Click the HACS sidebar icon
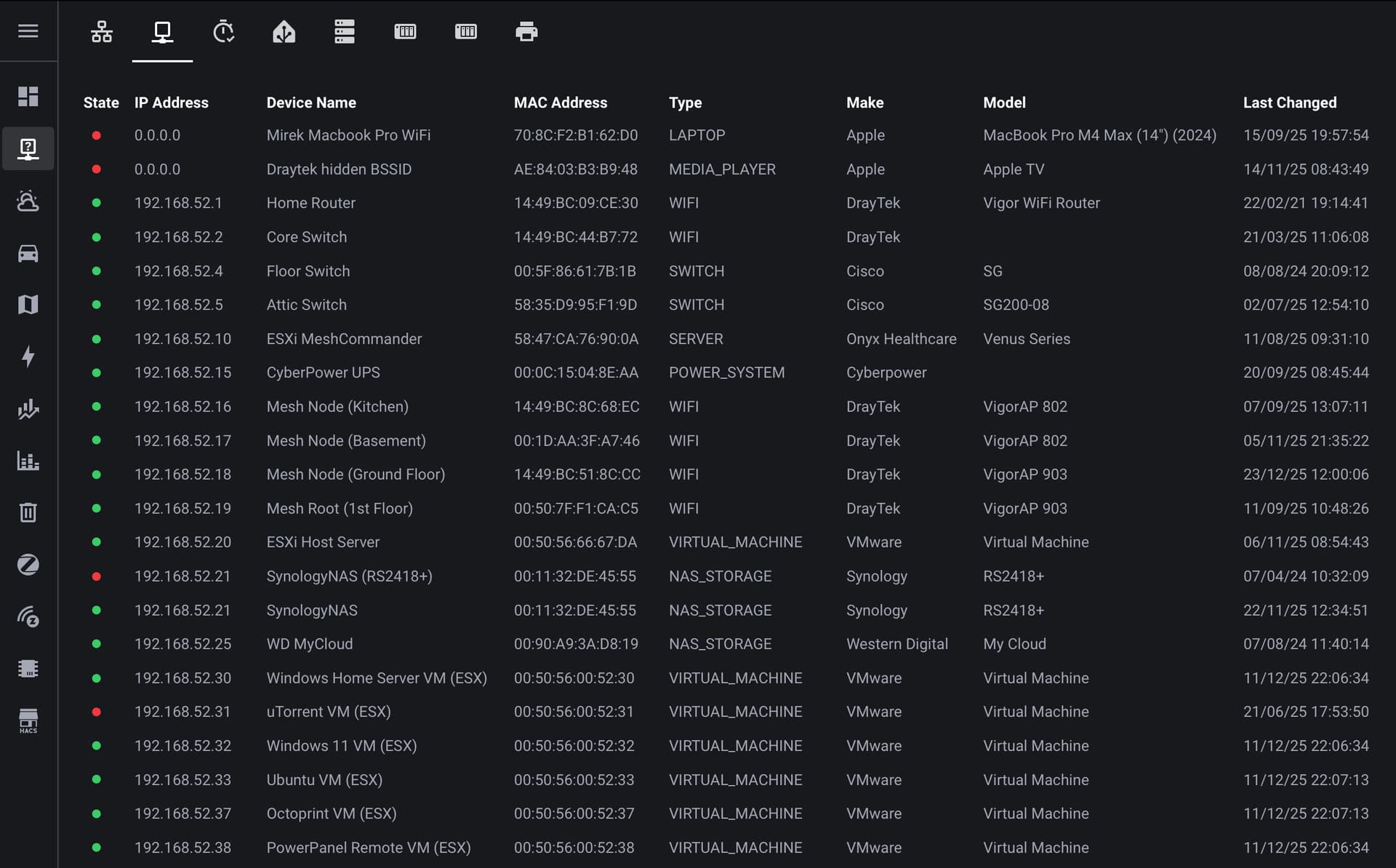This screenshot has height=868, width=1396. pos(28,720)
